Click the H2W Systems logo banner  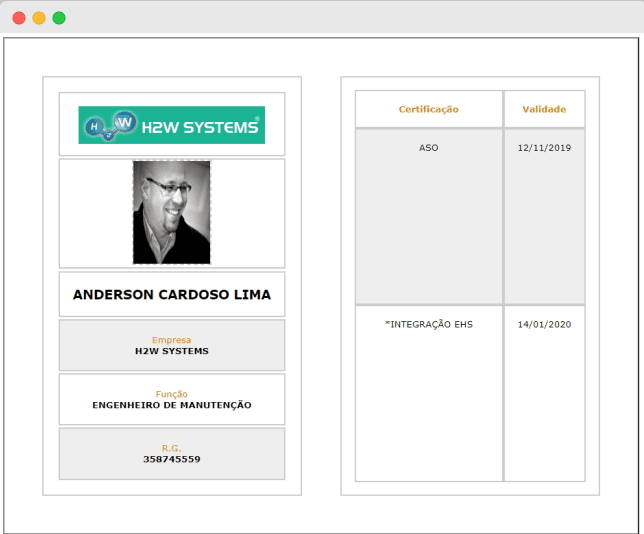click(x=172, y=125)
